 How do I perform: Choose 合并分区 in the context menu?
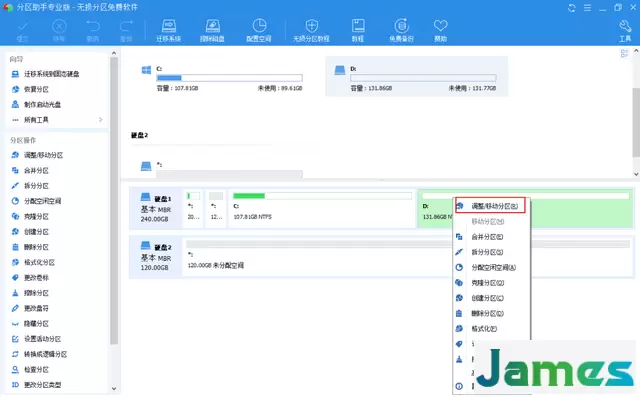491,237
